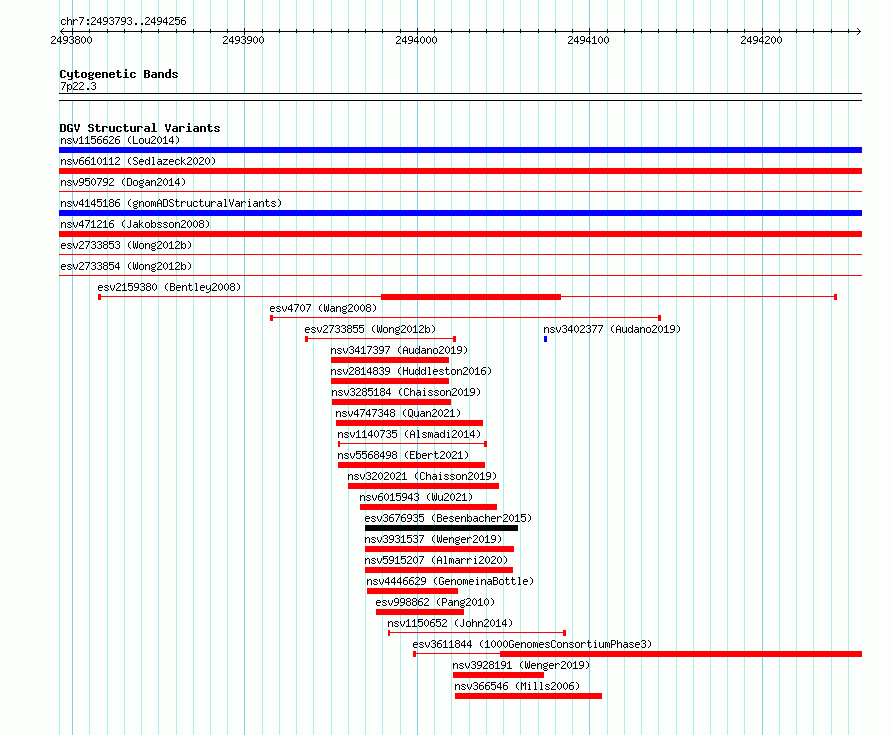The image size is (890, 735).
Task: Click the nsv1140735 (Alsmadi2014) label
Action: coord(409,434)
